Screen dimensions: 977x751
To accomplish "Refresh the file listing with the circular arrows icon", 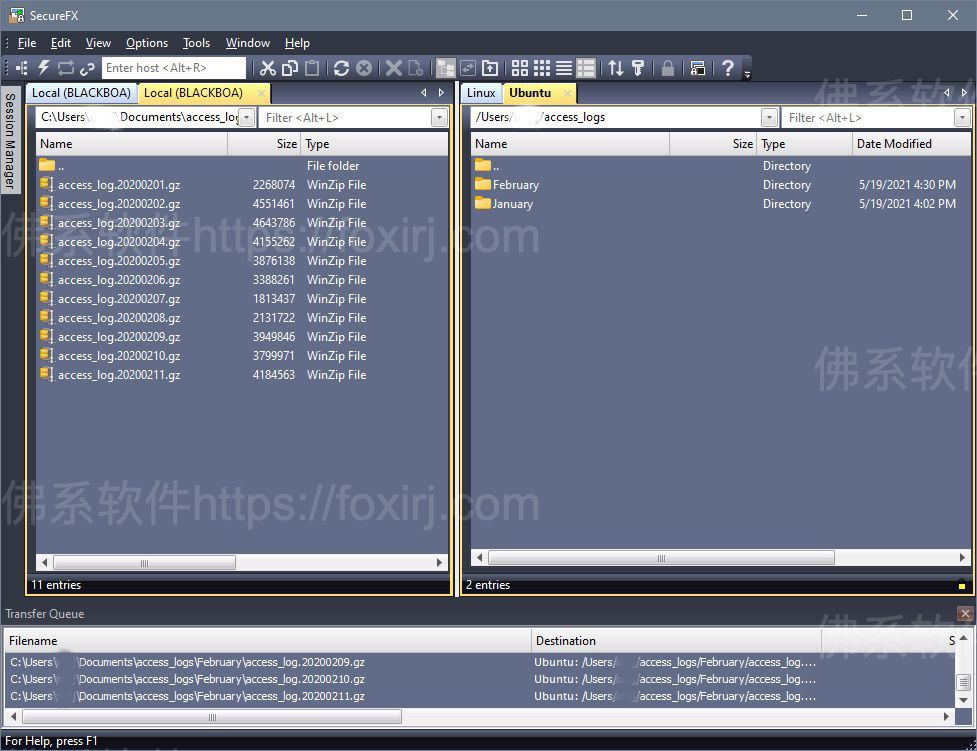I will point(341,68).
